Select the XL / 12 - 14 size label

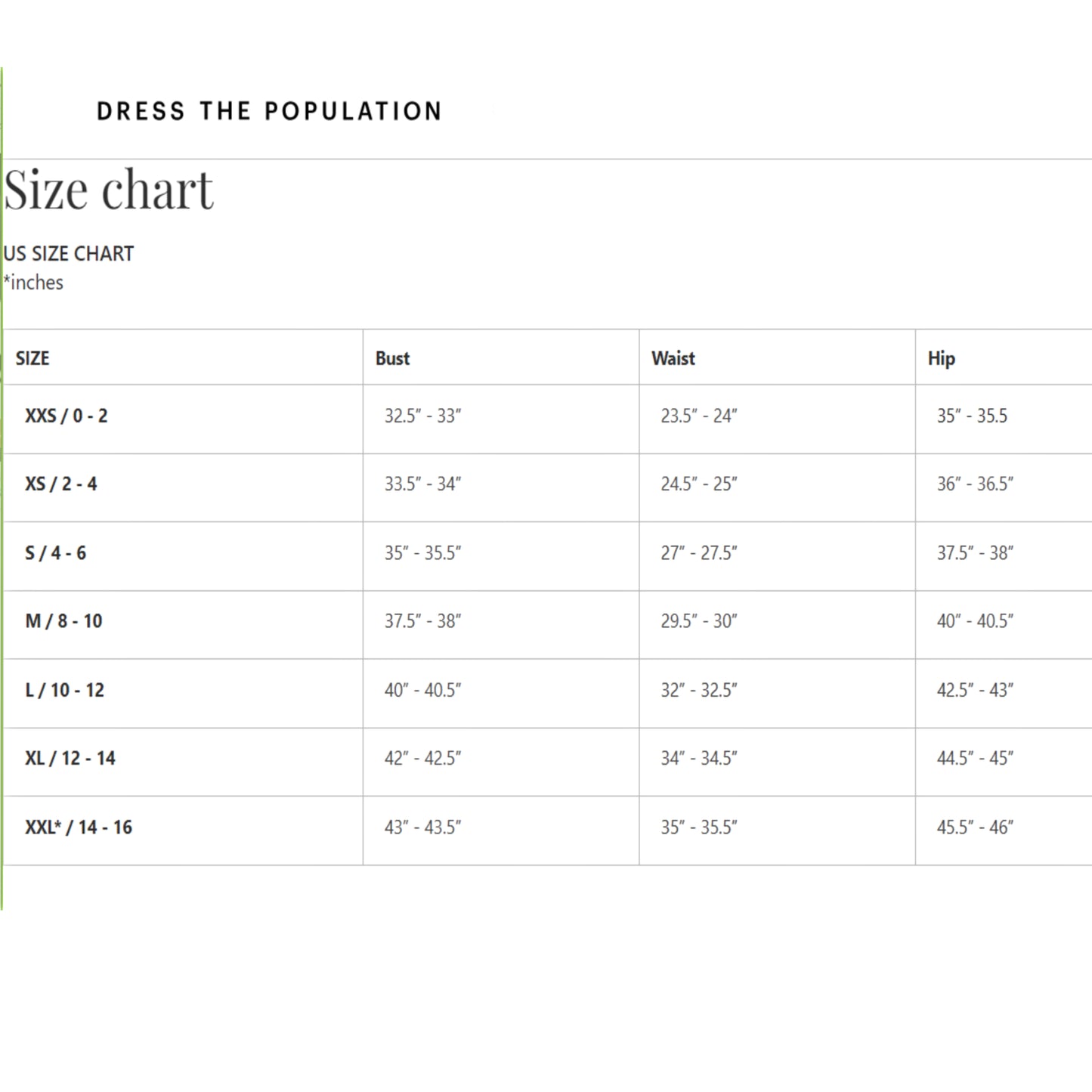70,758
